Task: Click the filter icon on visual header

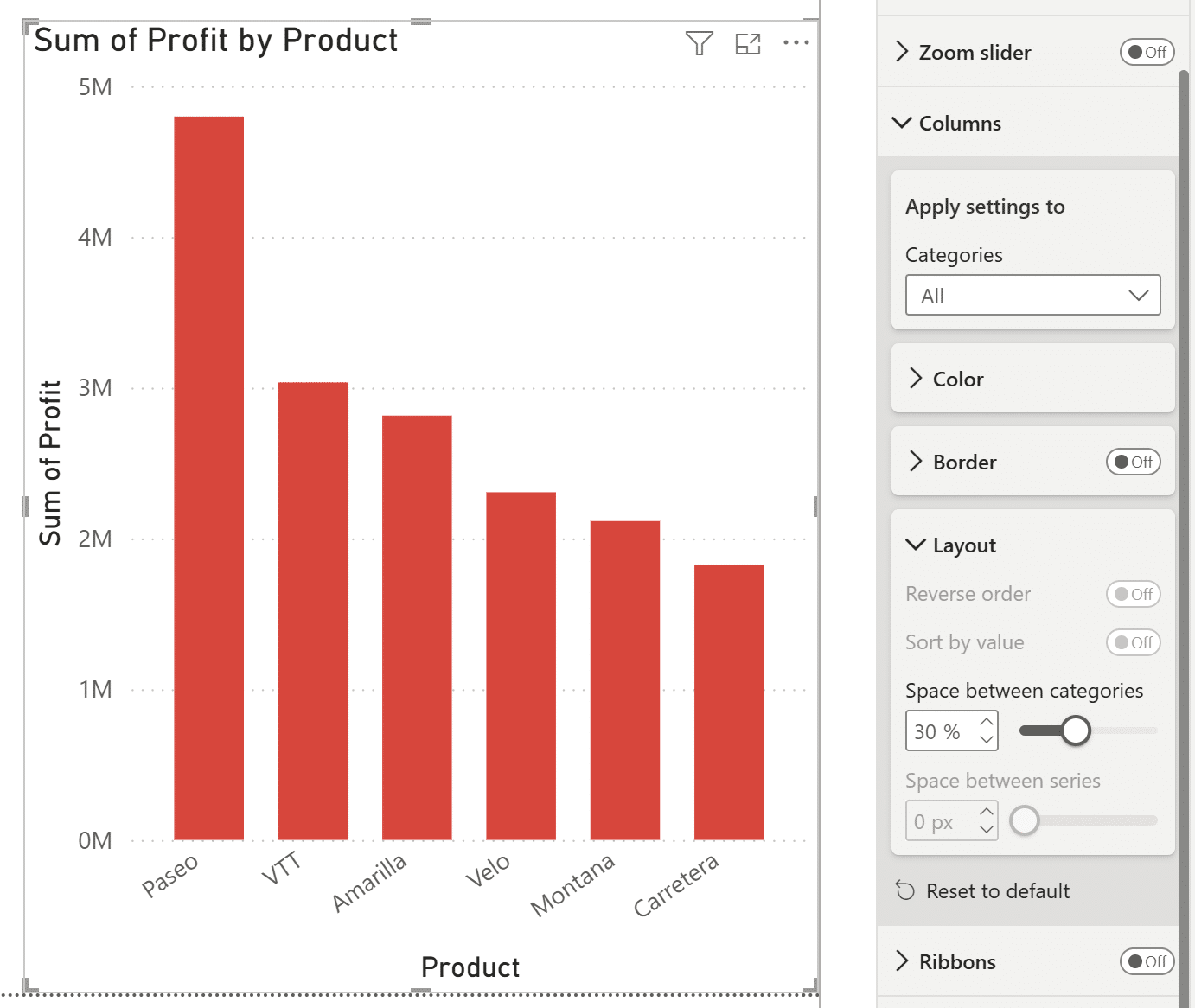Action: coord(699,43)
